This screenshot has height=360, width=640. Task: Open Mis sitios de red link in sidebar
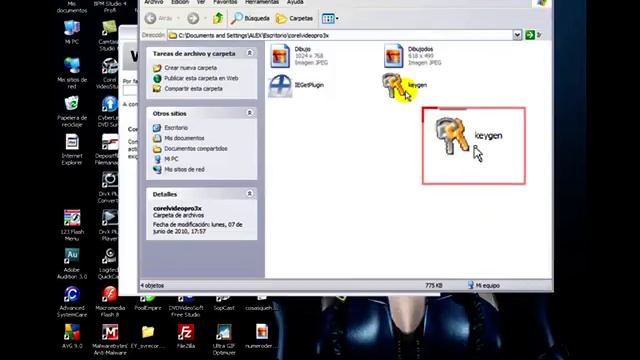[184, 169]
